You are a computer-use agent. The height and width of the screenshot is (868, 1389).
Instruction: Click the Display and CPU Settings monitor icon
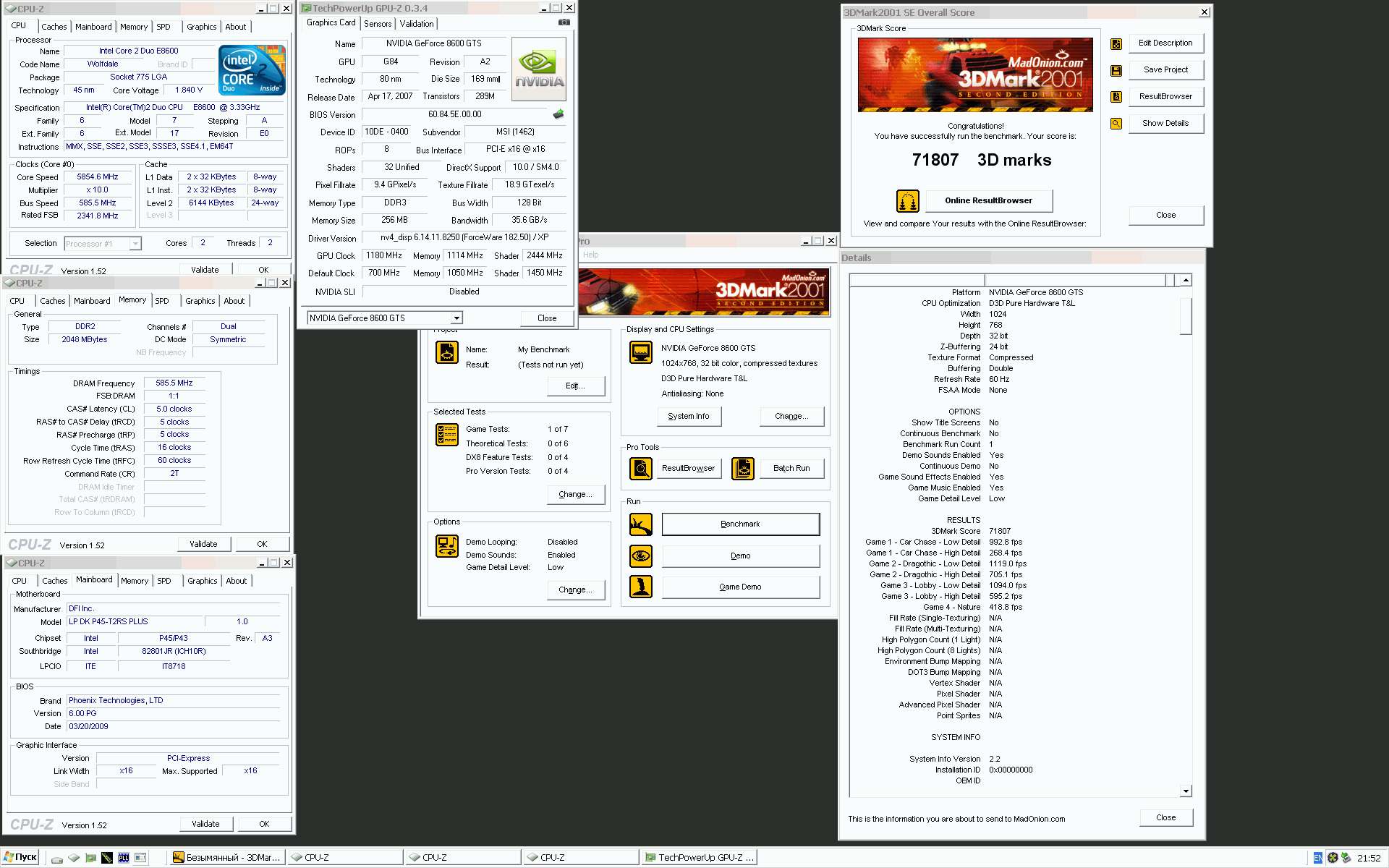tap(641, 352)
